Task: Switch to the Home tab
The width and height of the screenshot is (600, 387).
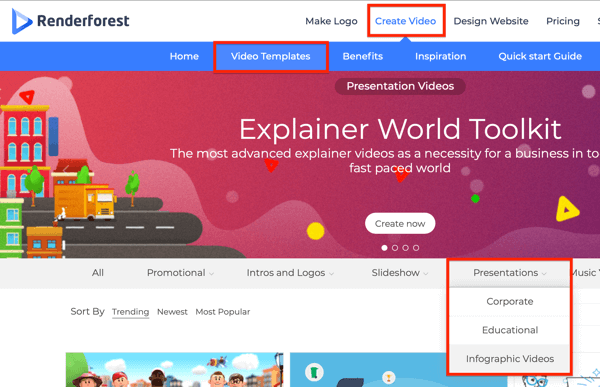Action: [184, 56]
